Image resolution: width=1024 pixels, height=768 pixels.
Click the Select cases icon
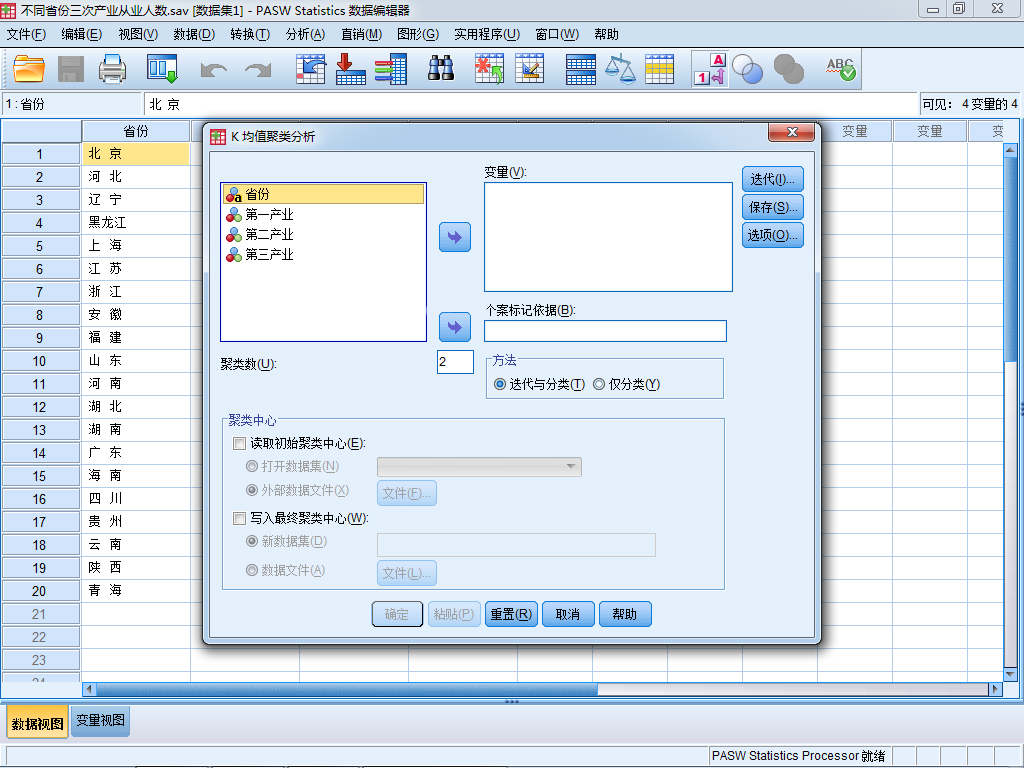click(660, 69)
